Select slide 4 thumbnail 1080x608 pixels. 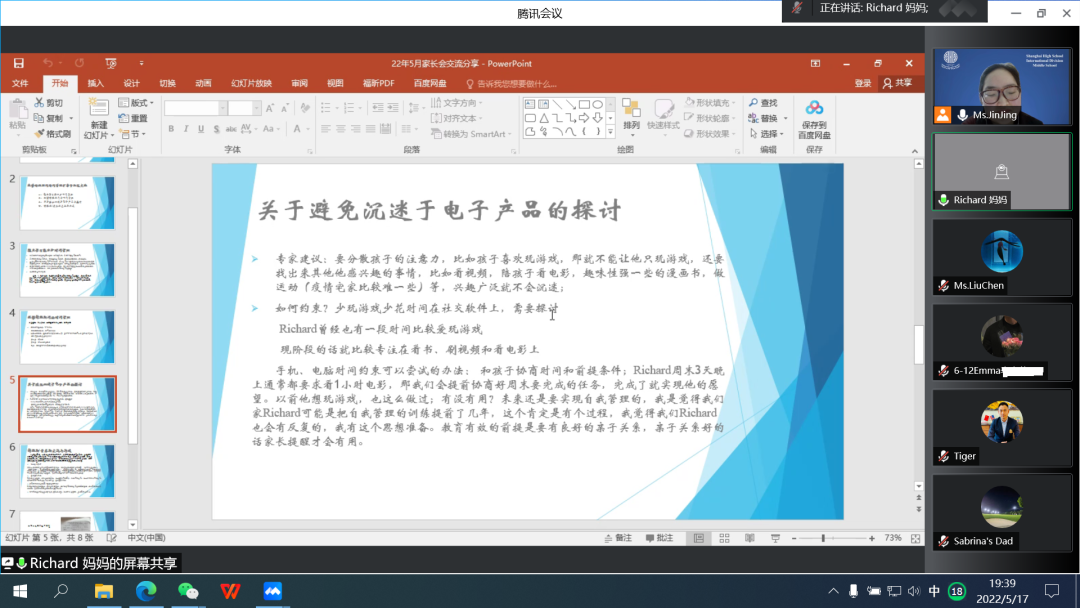[x=68, y=337]
